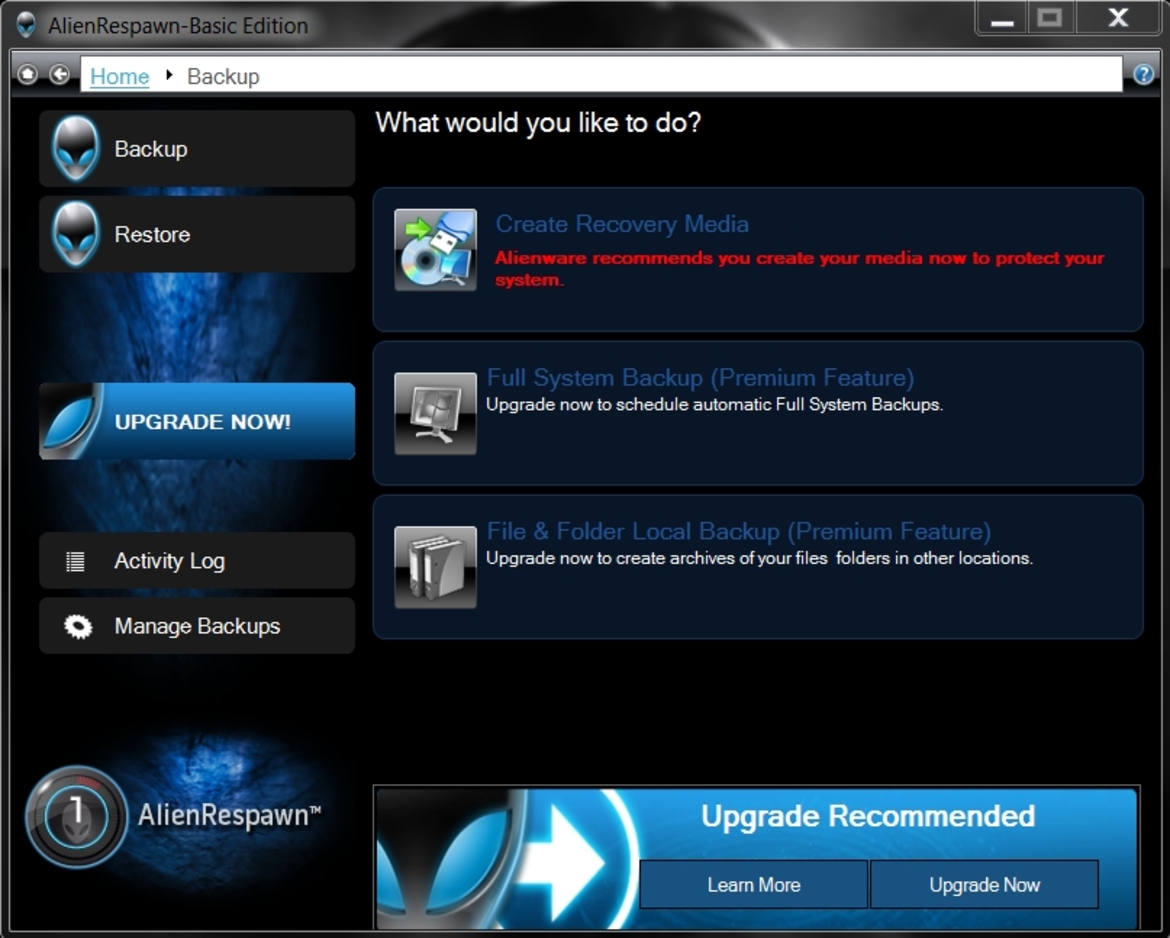1170x938 pixels.
Task: Click the File & Folder binders icon
Action: coord(436,567)
